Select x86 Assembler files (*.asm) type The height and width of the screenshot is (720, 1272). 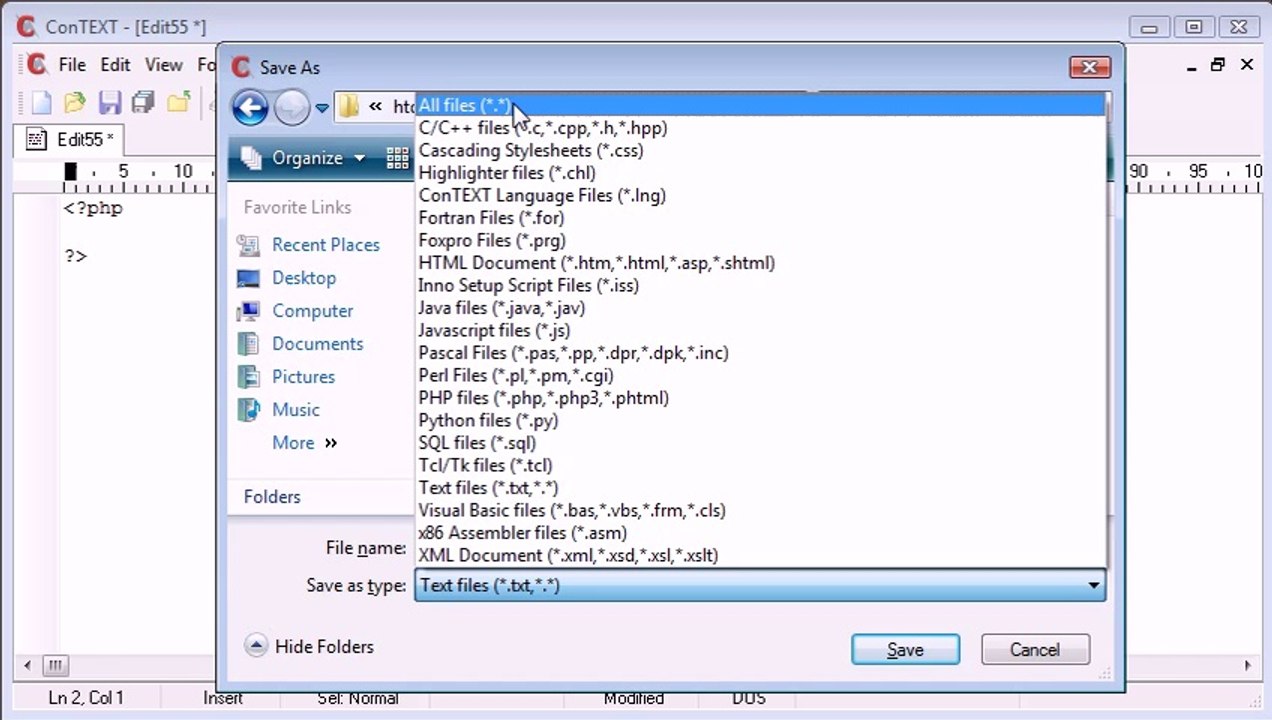pos(761,533)
